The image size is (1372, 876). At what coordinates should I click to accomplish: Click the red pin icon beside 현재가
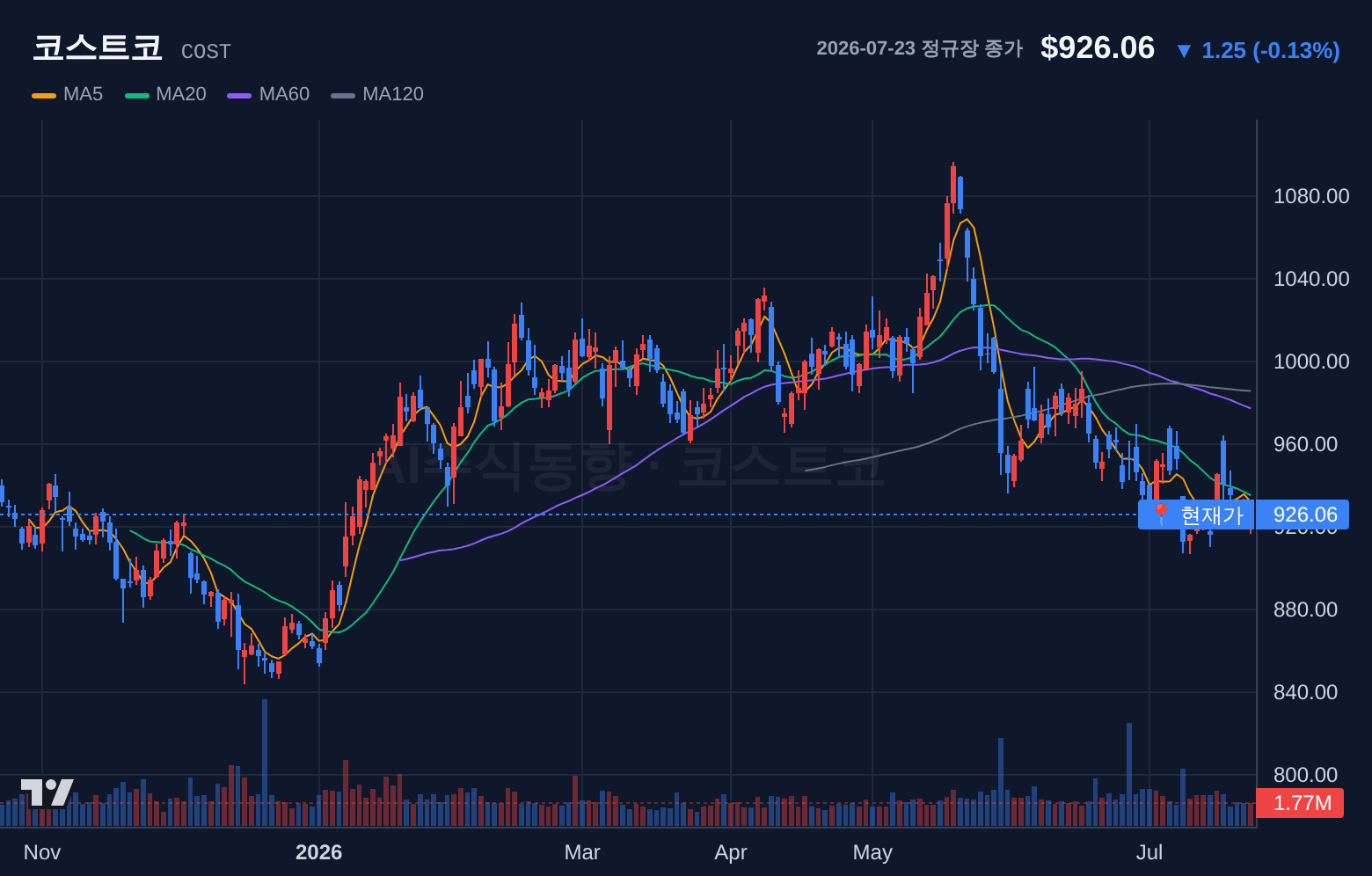(x=1160, y=515)
